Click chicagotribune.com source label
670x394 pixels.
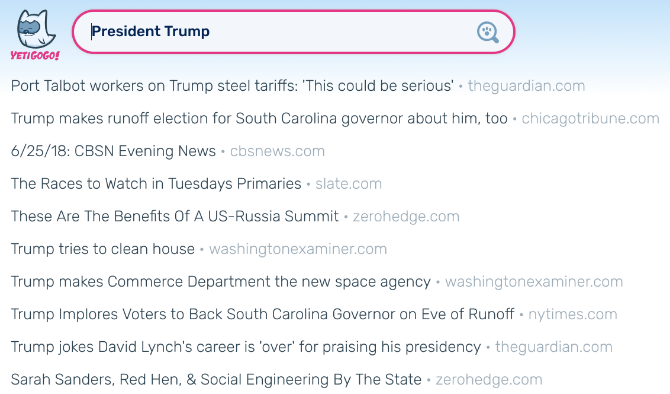point(590,118)
